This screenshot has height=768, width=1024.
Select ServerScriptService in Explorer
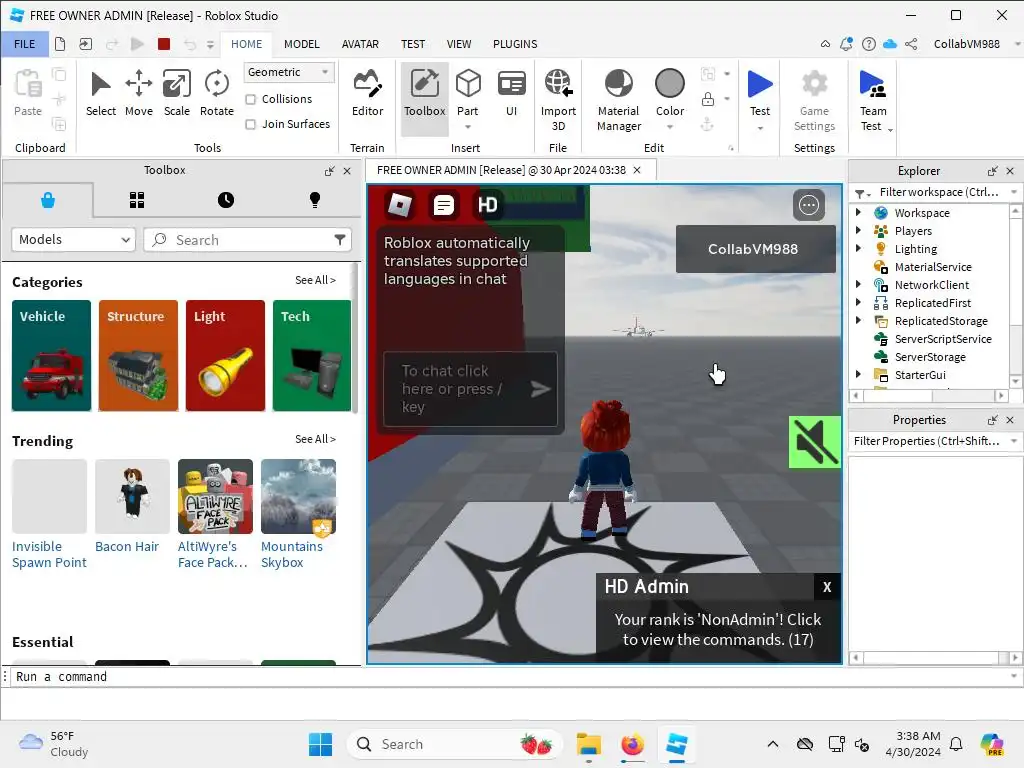(942, 339)
